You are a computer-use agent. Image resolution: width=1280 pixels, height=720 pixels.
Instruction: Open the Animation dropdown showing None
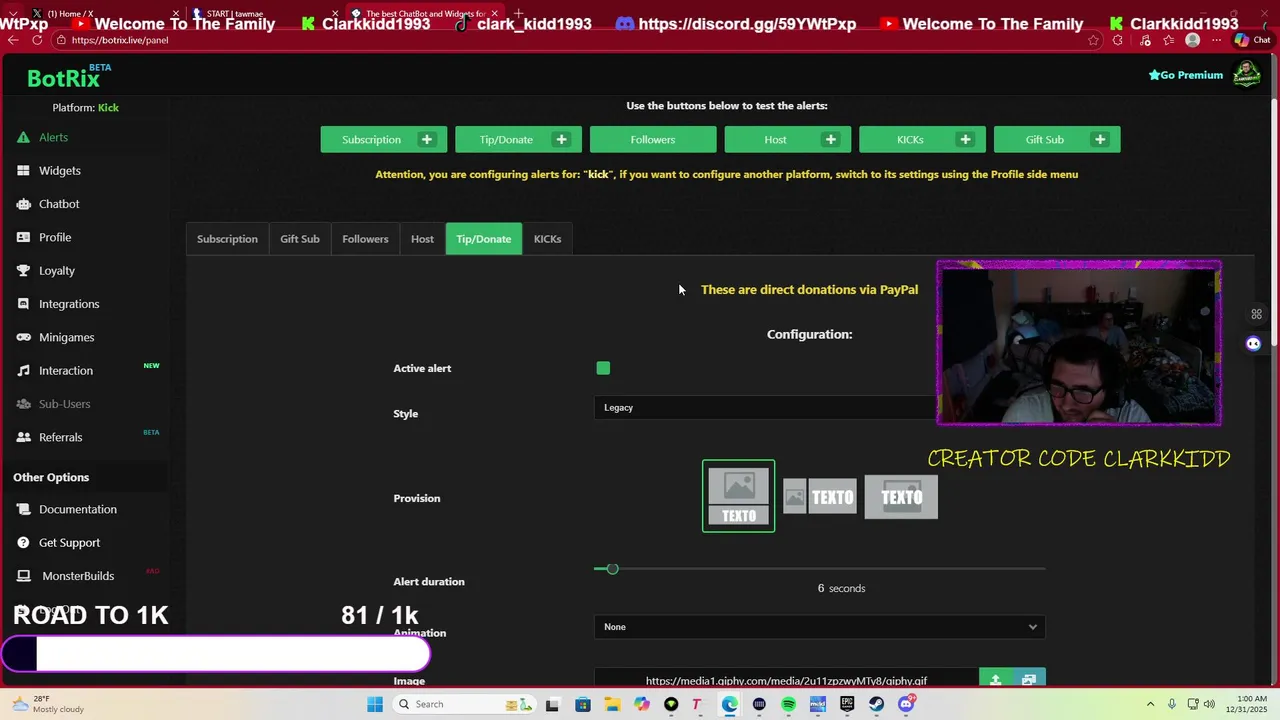820,627
